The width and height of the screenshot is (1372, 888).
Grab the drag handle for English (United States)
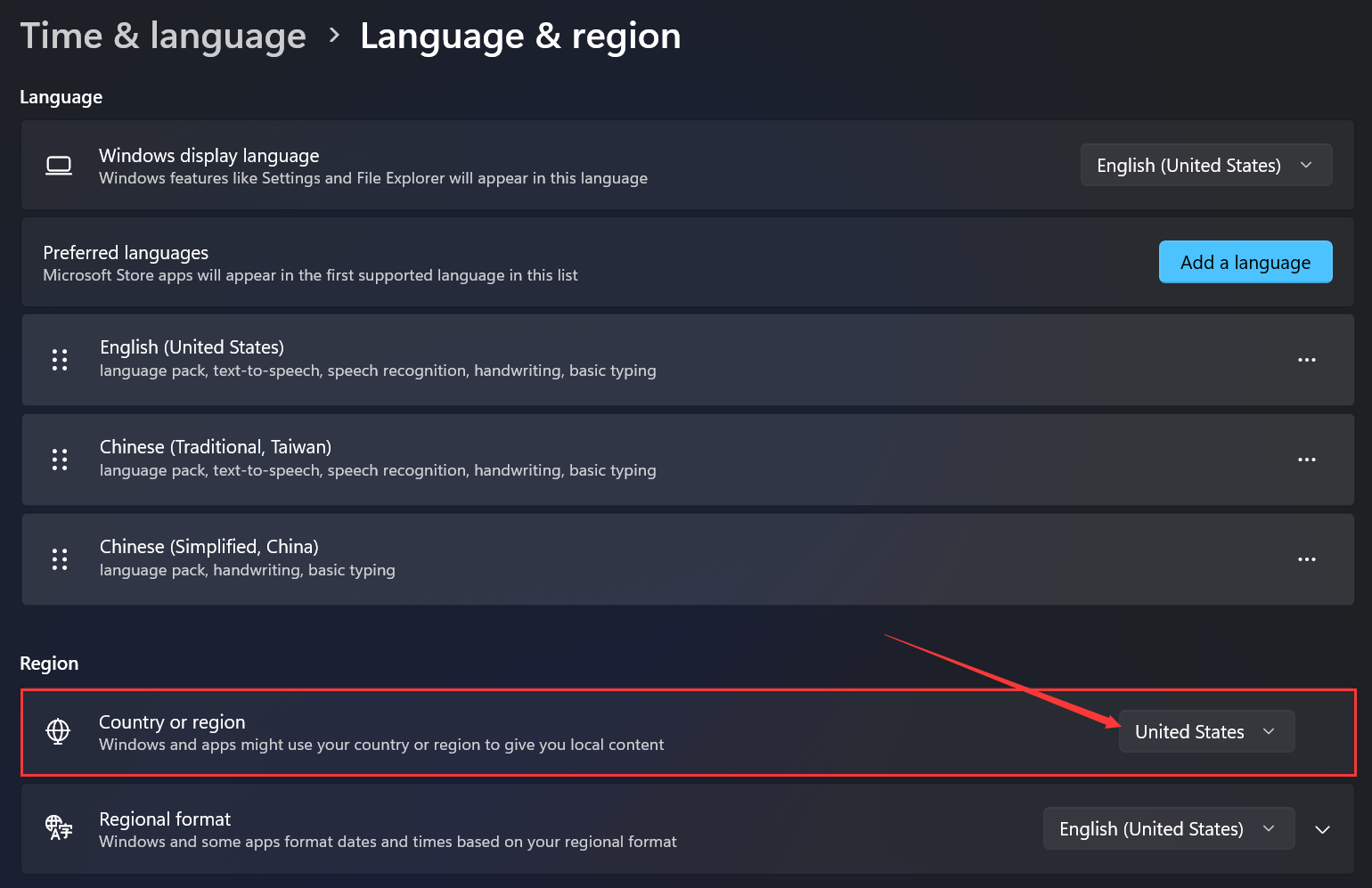60,360
